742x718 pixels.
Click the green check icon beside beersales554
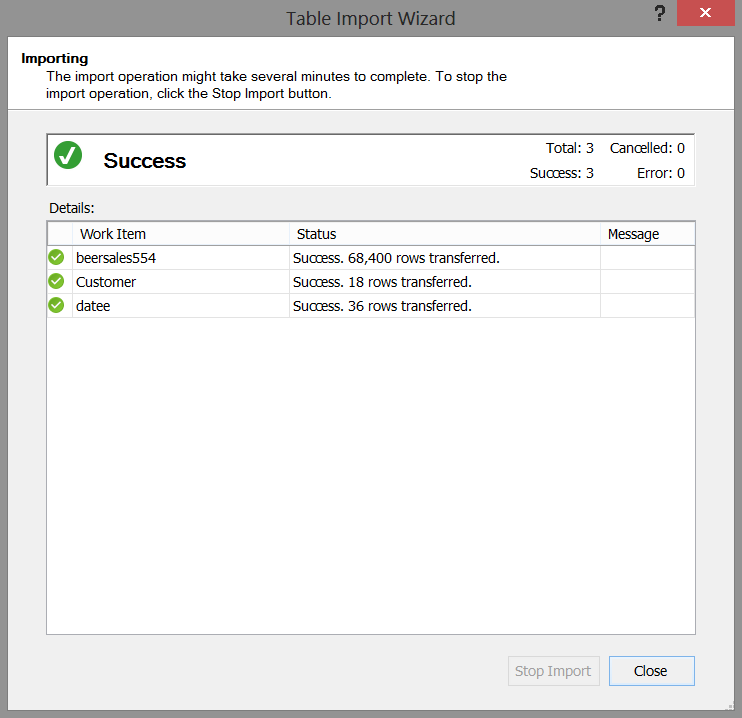coord(56,258)
